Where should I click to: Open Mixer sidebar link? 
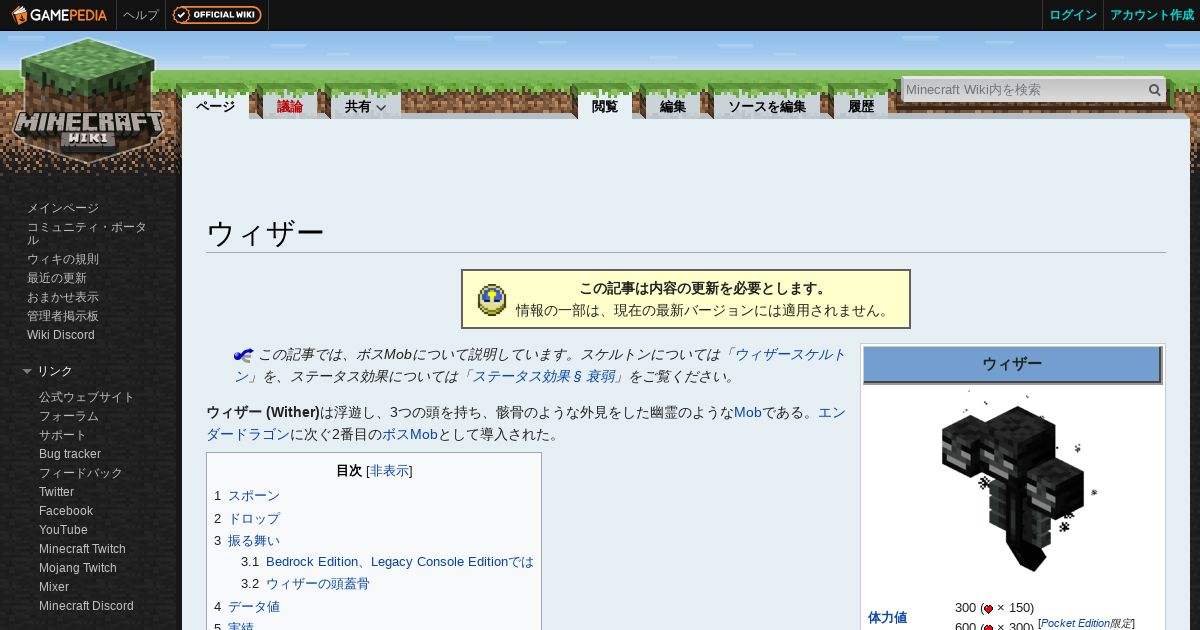coord(54,587)
